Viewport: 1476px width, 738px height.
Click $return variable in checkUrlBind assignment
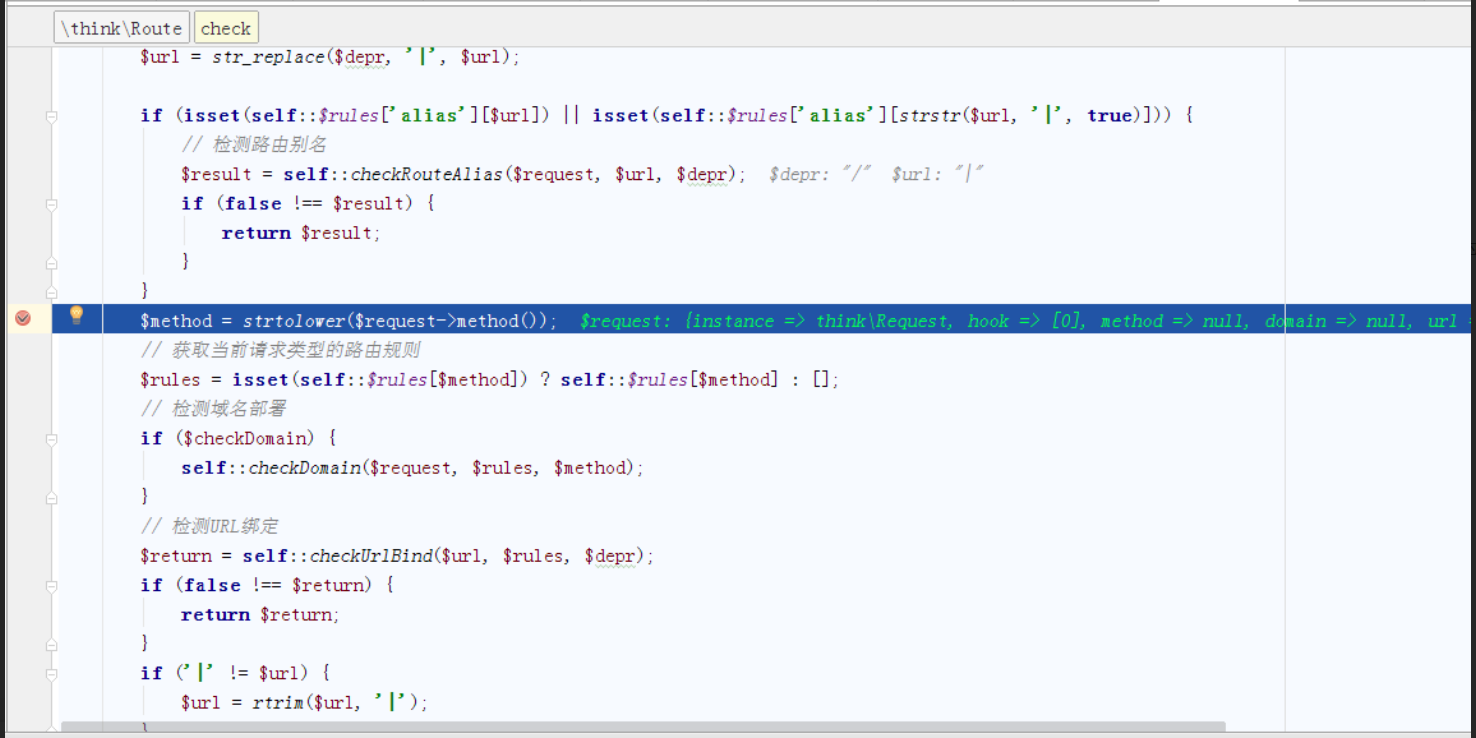coord(176,556)
